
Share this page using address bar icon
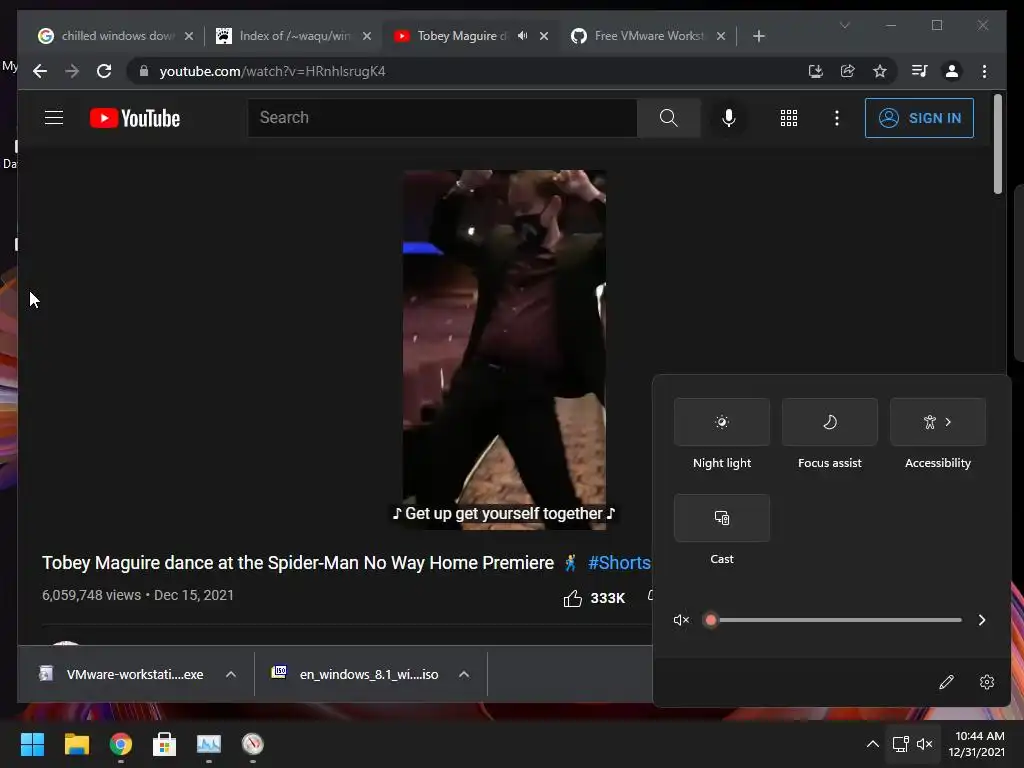click(x=848, y=71)
